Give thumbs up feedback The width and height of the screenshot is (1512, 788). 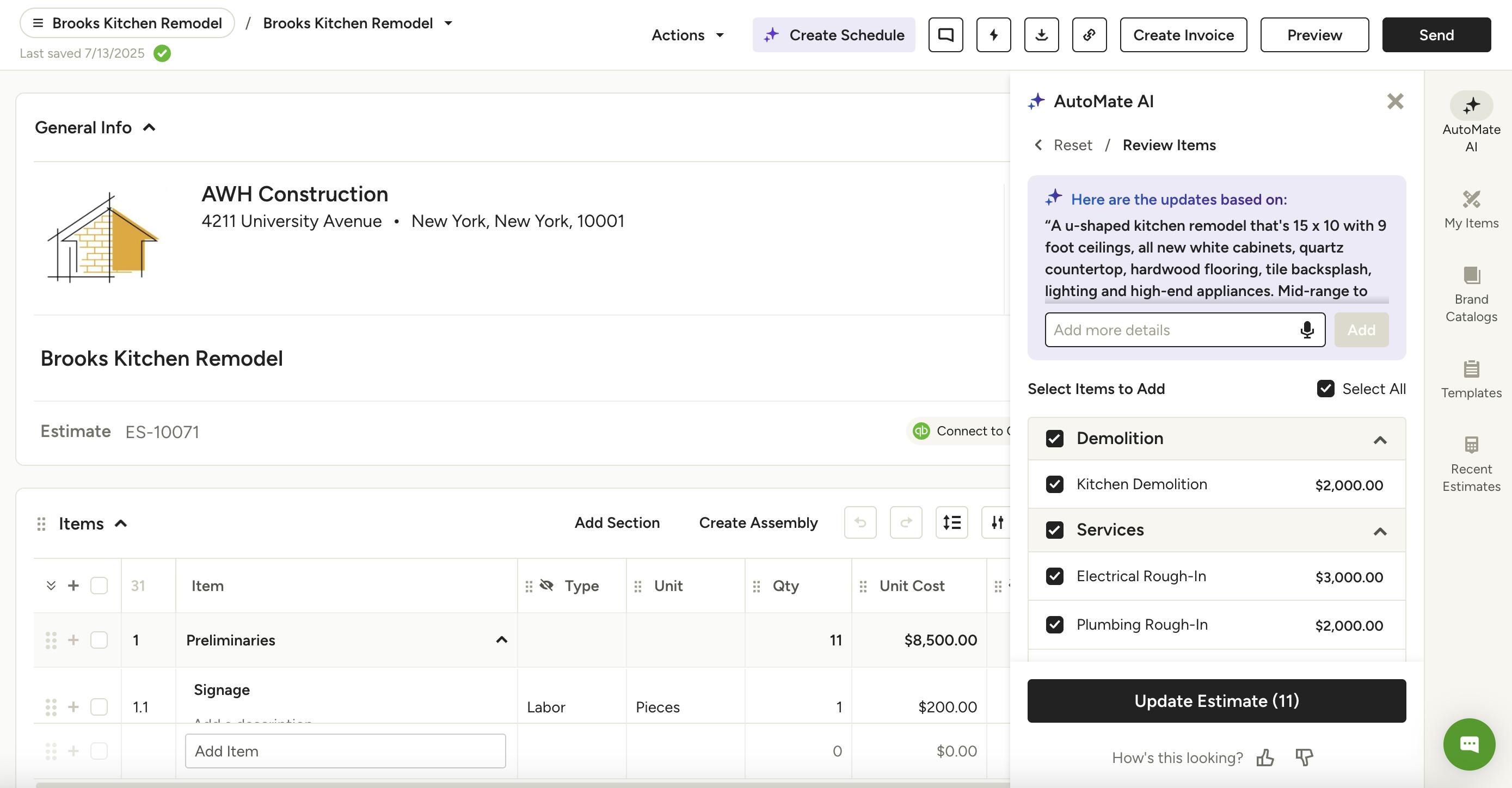pyautogui.click(x=1265, y=758)
